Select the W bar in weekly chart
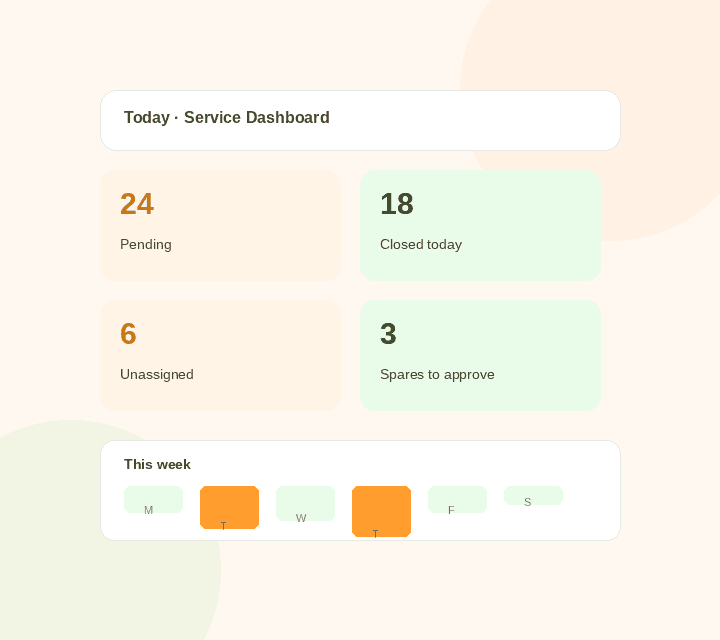720x640 pixels. (305, 504)
